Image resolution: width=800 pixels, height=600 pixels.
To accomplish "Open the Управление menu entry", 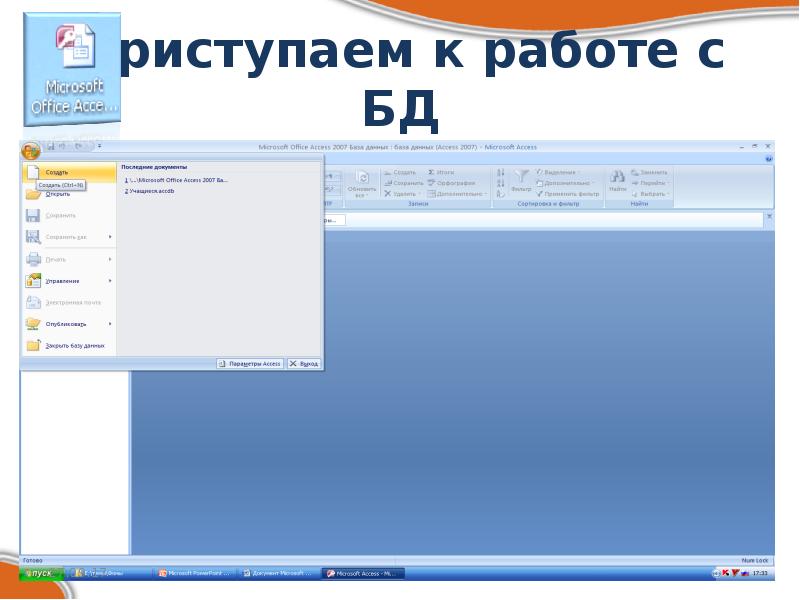I will coord(69,281).
